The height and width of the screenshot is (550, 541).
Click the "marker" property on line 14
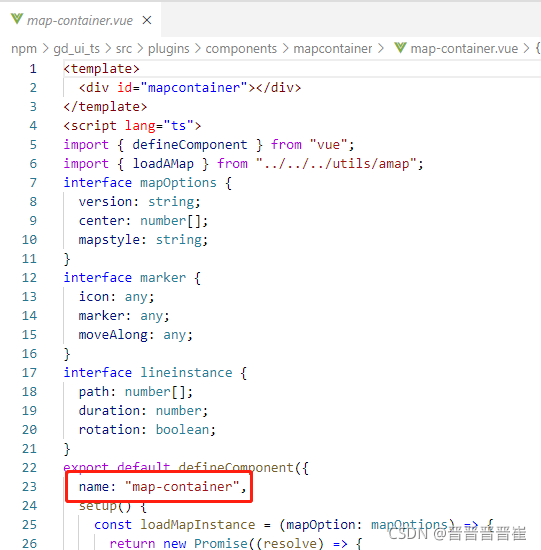(101, 316)
